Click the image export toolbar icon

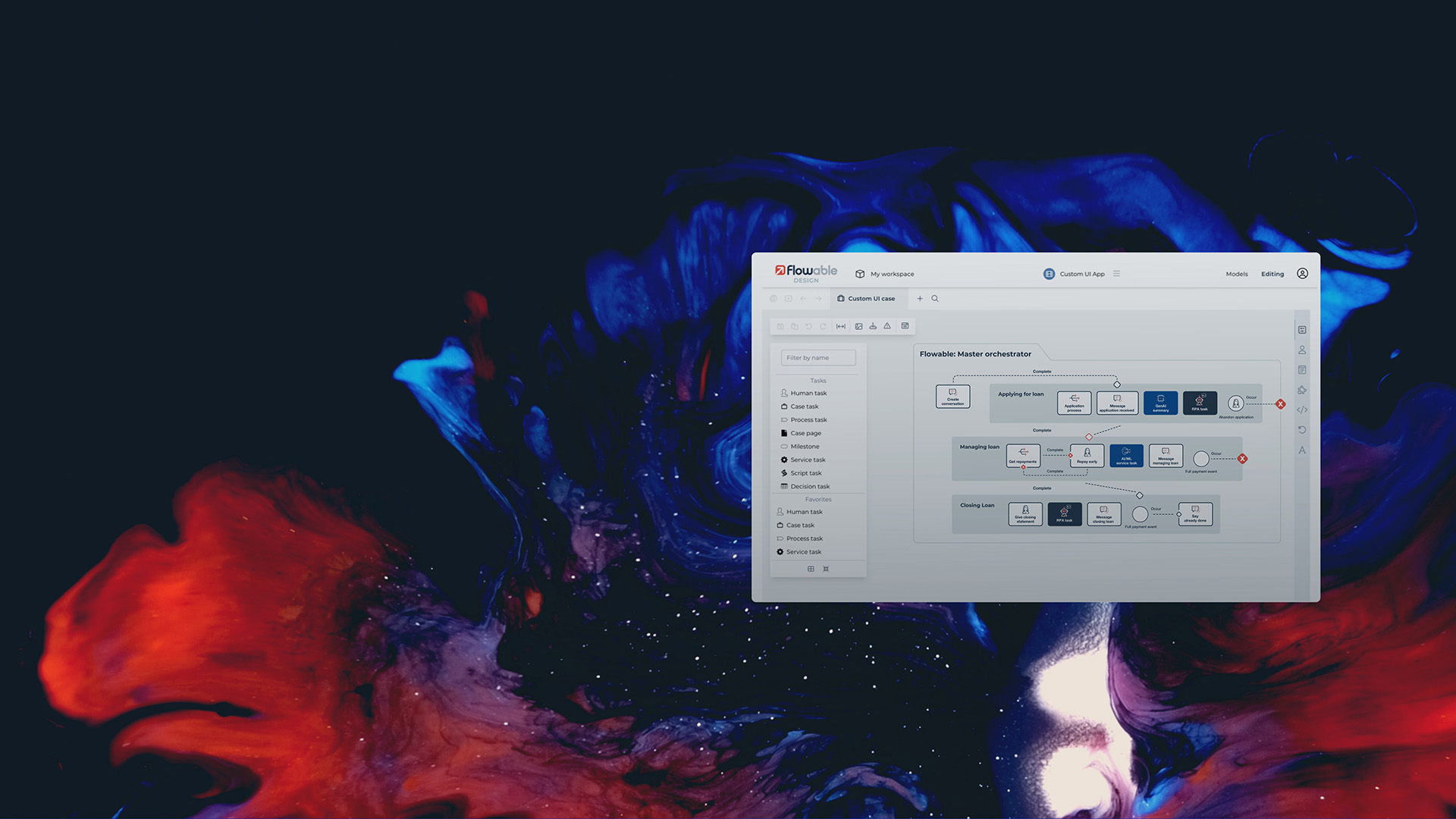pyautogui.click(x=858, y=326)
